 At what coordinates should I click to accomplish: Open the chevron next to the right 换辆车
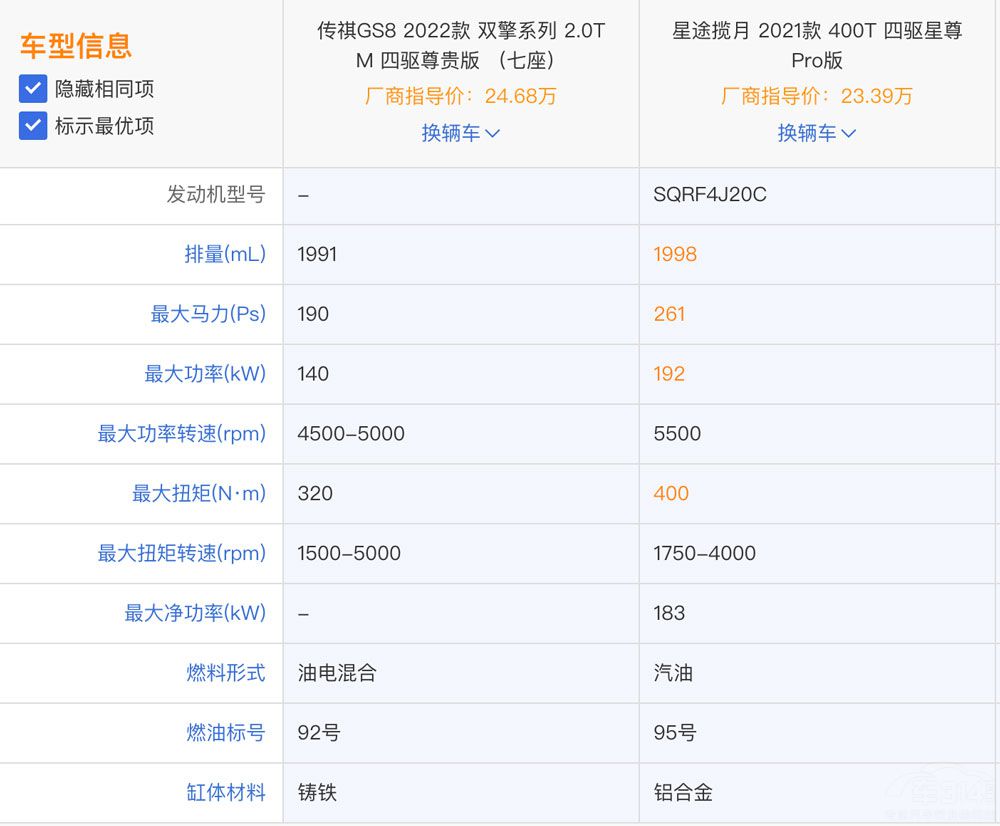point(849,133)
